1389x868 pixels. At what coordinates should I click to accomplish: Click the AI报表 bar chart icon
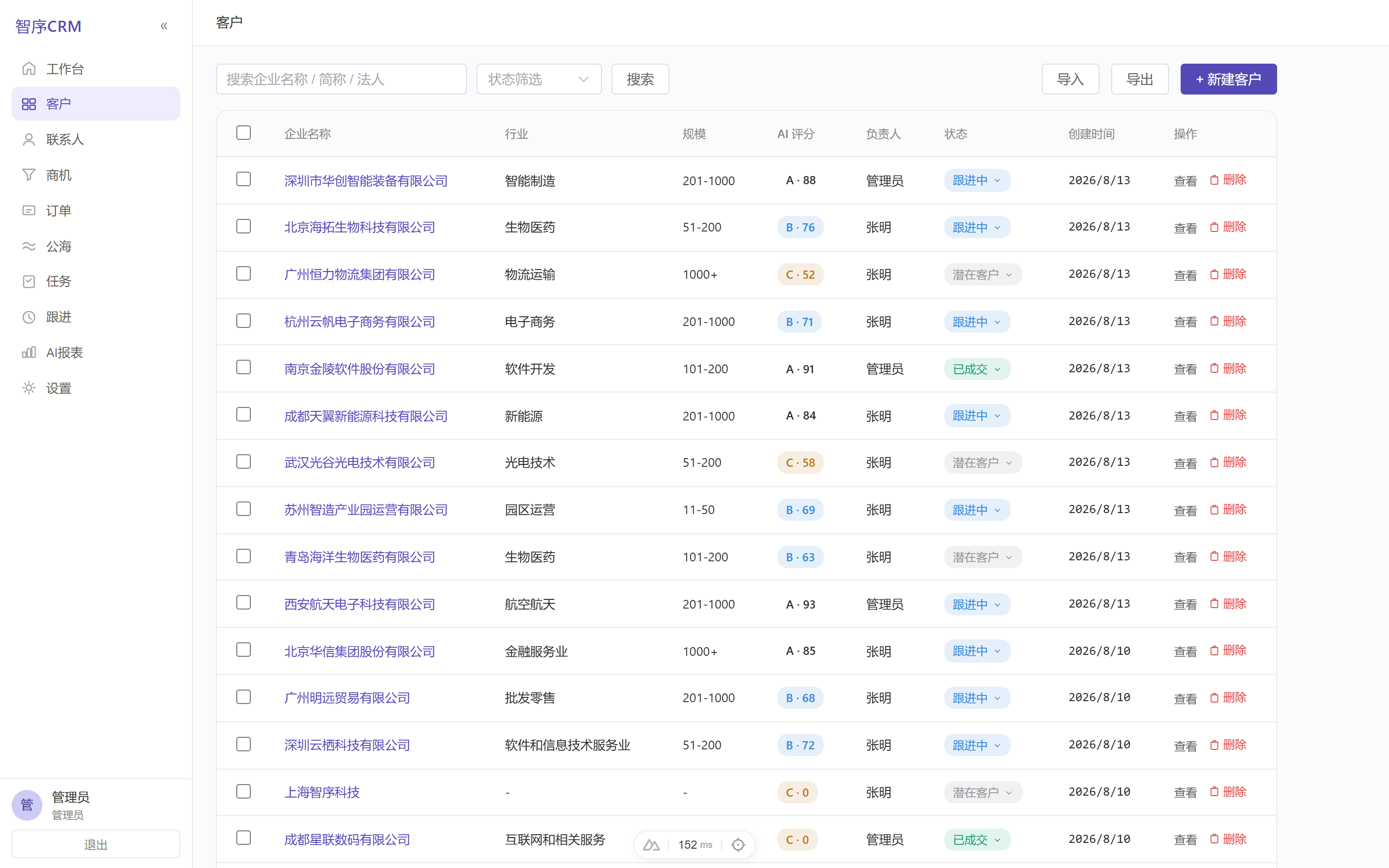point(29,353)
